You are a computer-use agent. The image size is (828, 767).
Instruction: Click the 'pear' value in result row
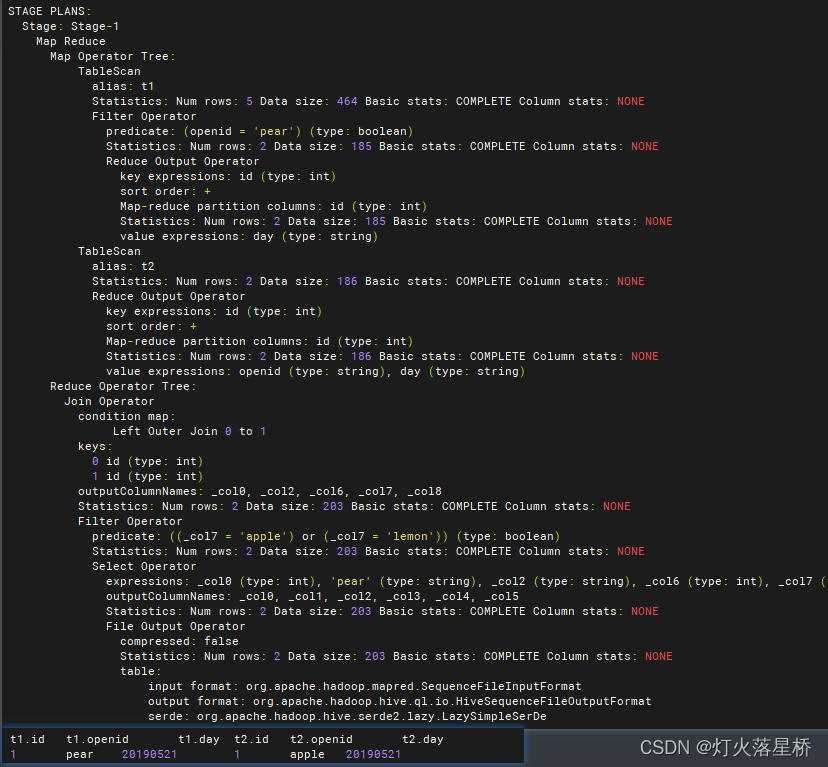coord(80,754)
